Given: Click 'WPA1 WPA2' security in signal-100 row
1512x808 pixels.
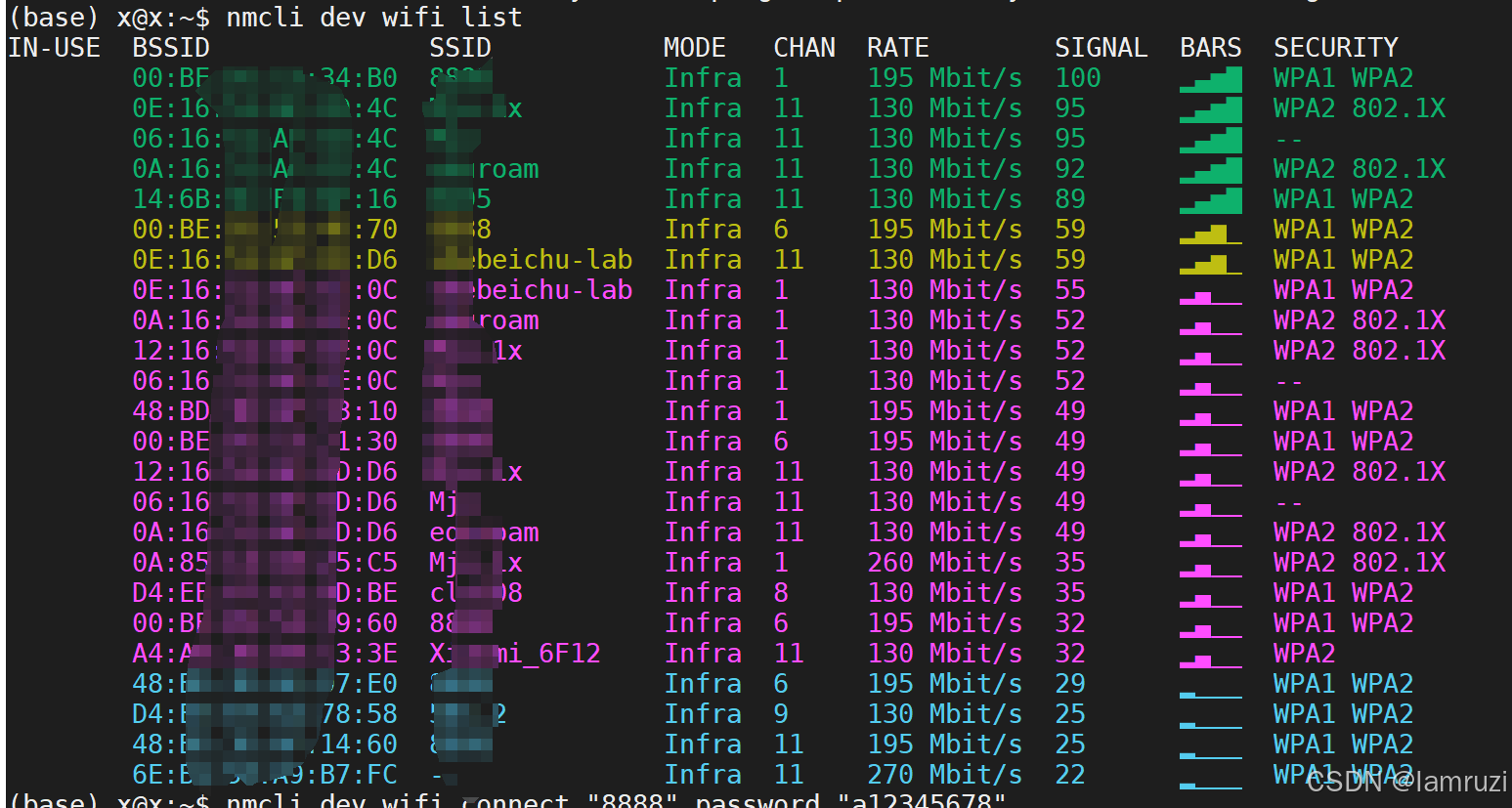Looking at the screenshot, I should (1344, 78).
